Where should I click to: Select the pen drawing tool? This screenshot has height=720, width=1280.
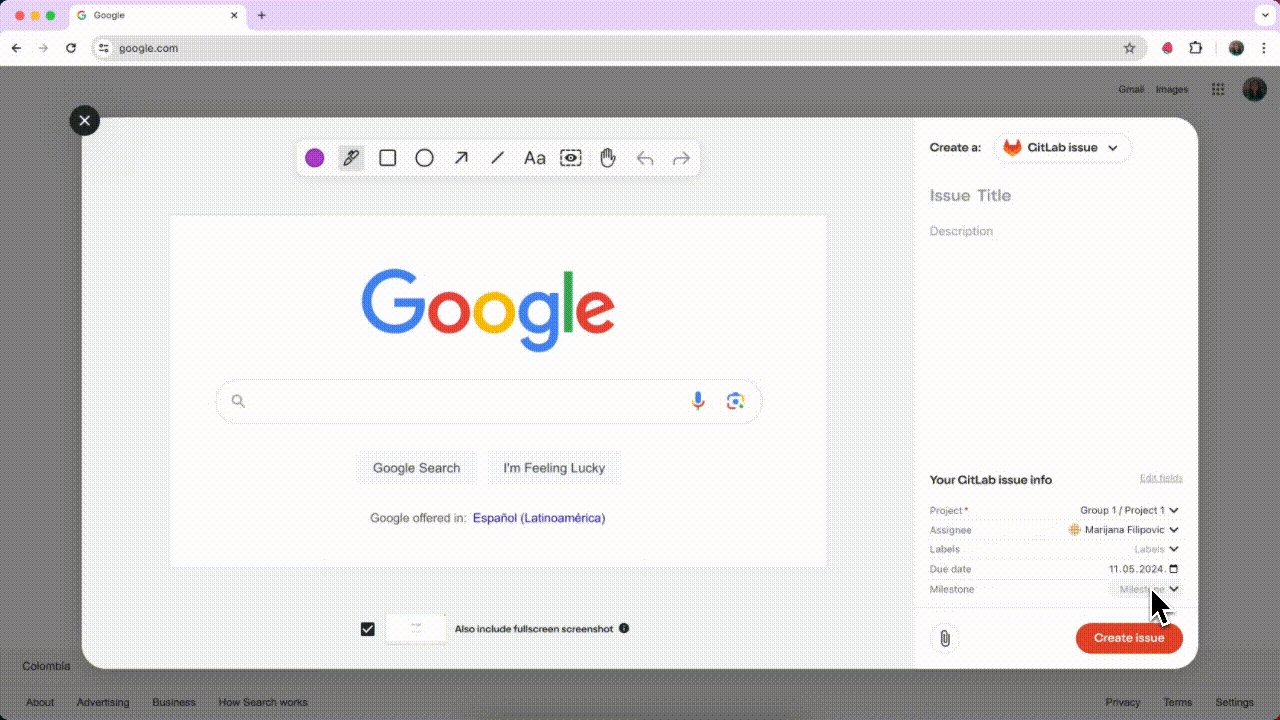point(350,158)
